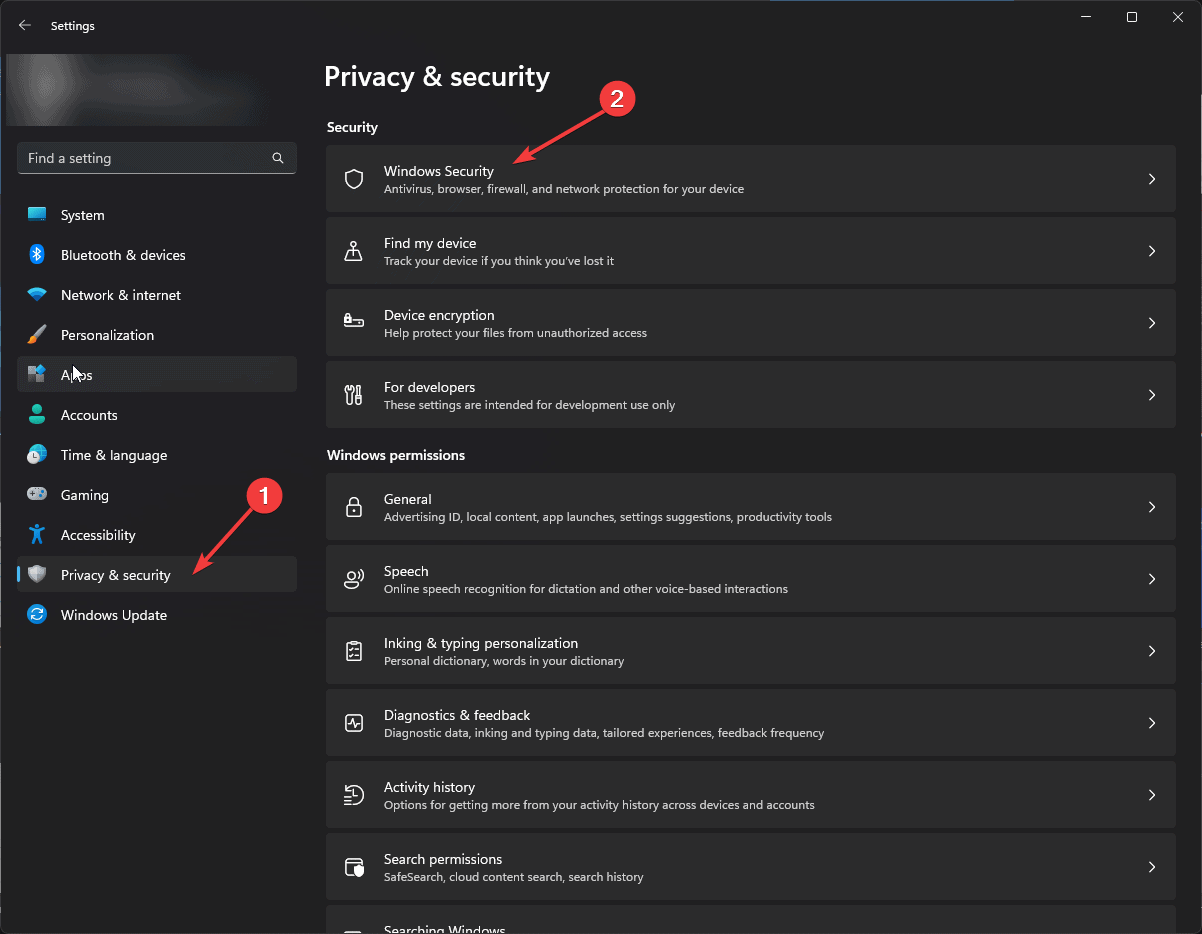Screen dimensions: 1202x934
Task: Open Bluetooth & devices via its icon
Action: coord(38,254)
